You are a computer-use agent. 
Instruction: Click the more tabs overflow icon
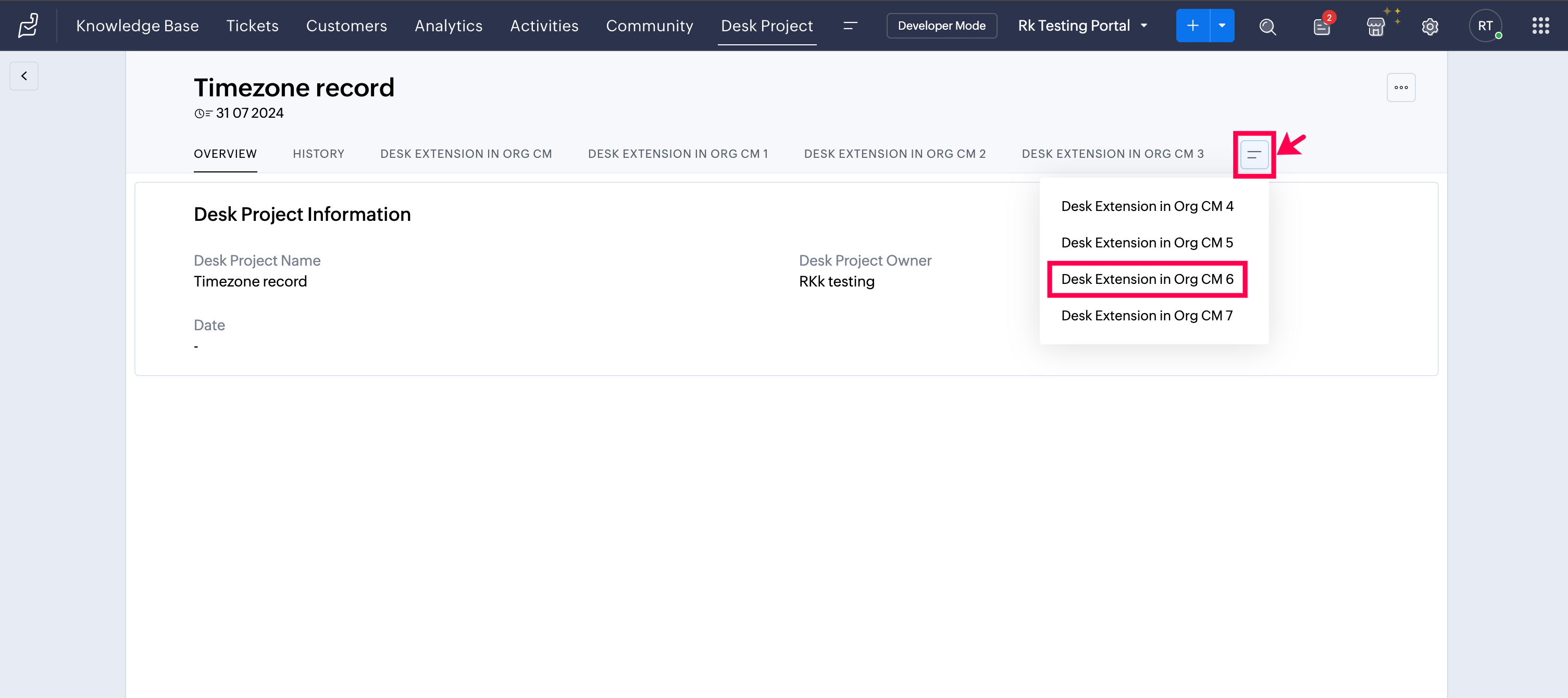[1254, 155]
